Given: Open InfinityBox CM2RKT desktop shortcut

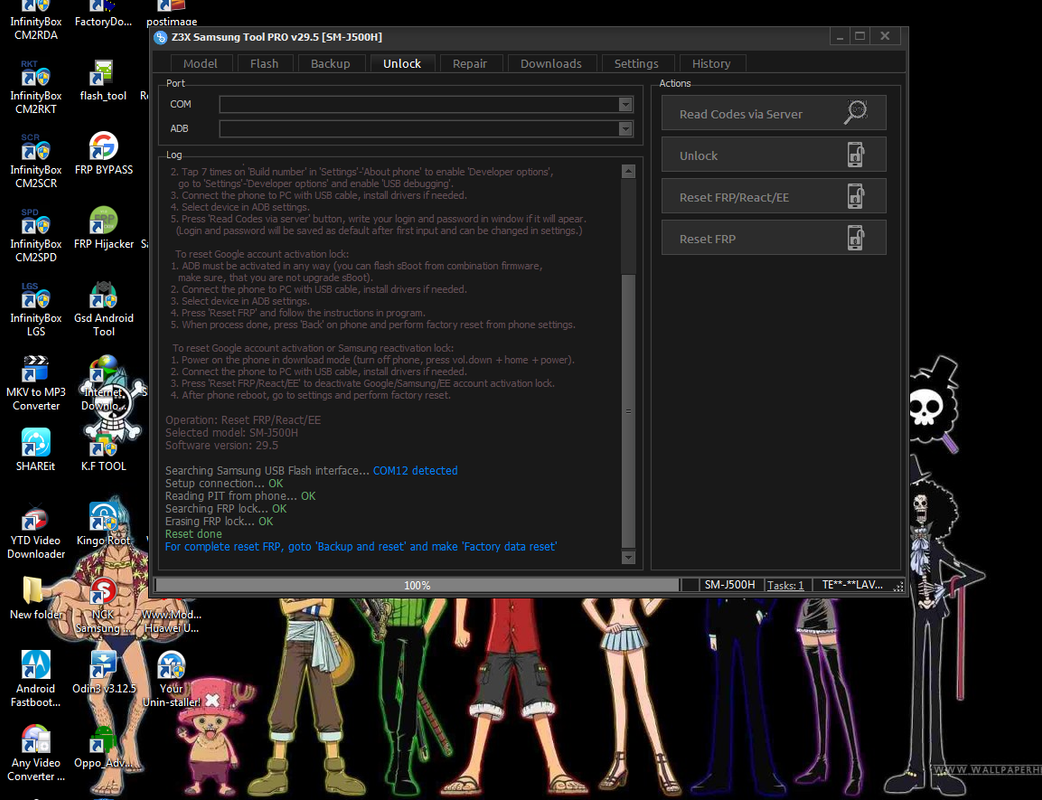Looking at the screenshot, I should (36, 88).
